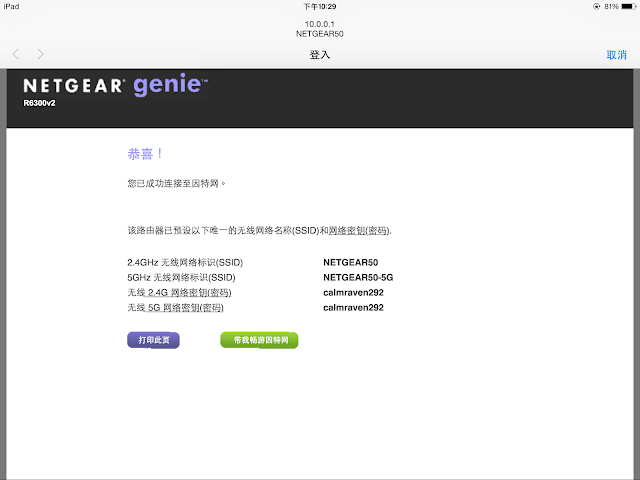Click the 您已成功连接至因特网 message
The image size is (640, 480).
point(176,183)
